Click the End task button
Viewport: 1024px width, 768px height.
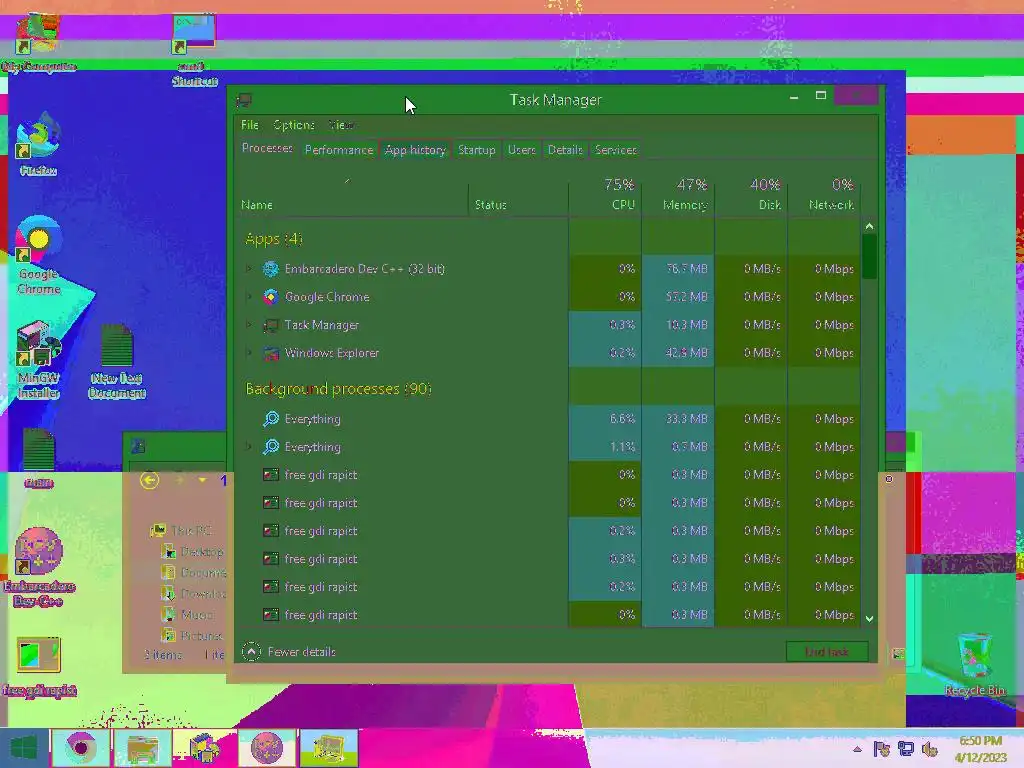click(x=827, y=652)
